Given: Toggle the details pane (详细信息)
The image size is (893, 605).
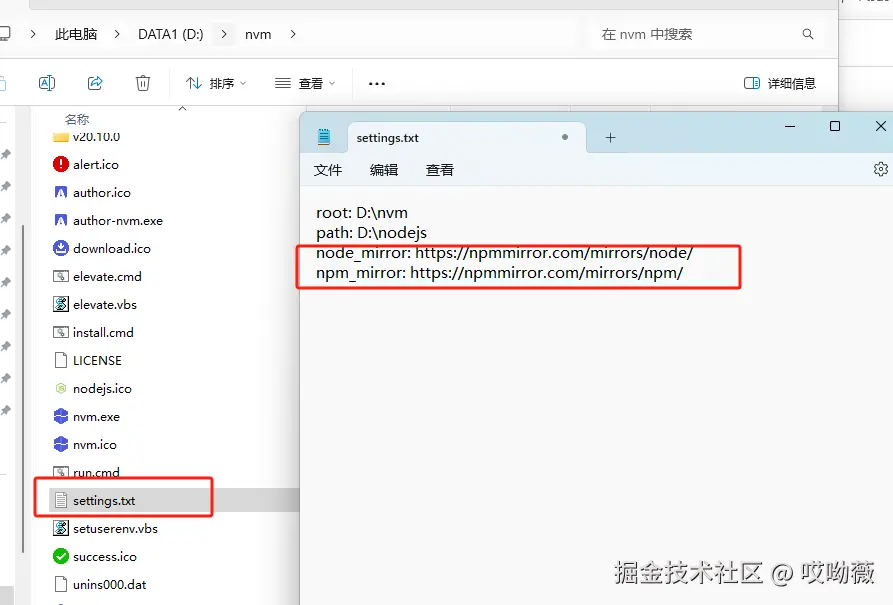Looking at the screenshot, I should click(780, 83).
